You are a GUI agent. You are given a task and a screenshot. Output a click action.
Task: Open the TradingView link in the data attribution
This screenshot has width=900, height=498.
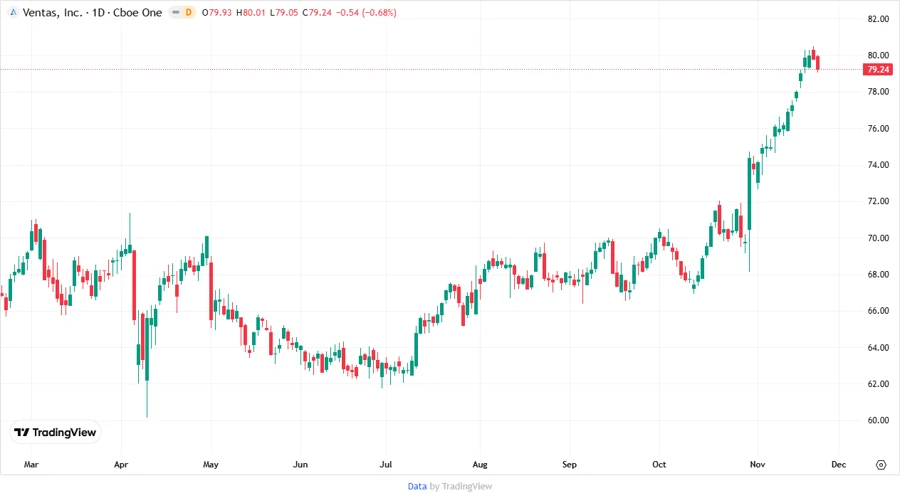pos(467,487)
